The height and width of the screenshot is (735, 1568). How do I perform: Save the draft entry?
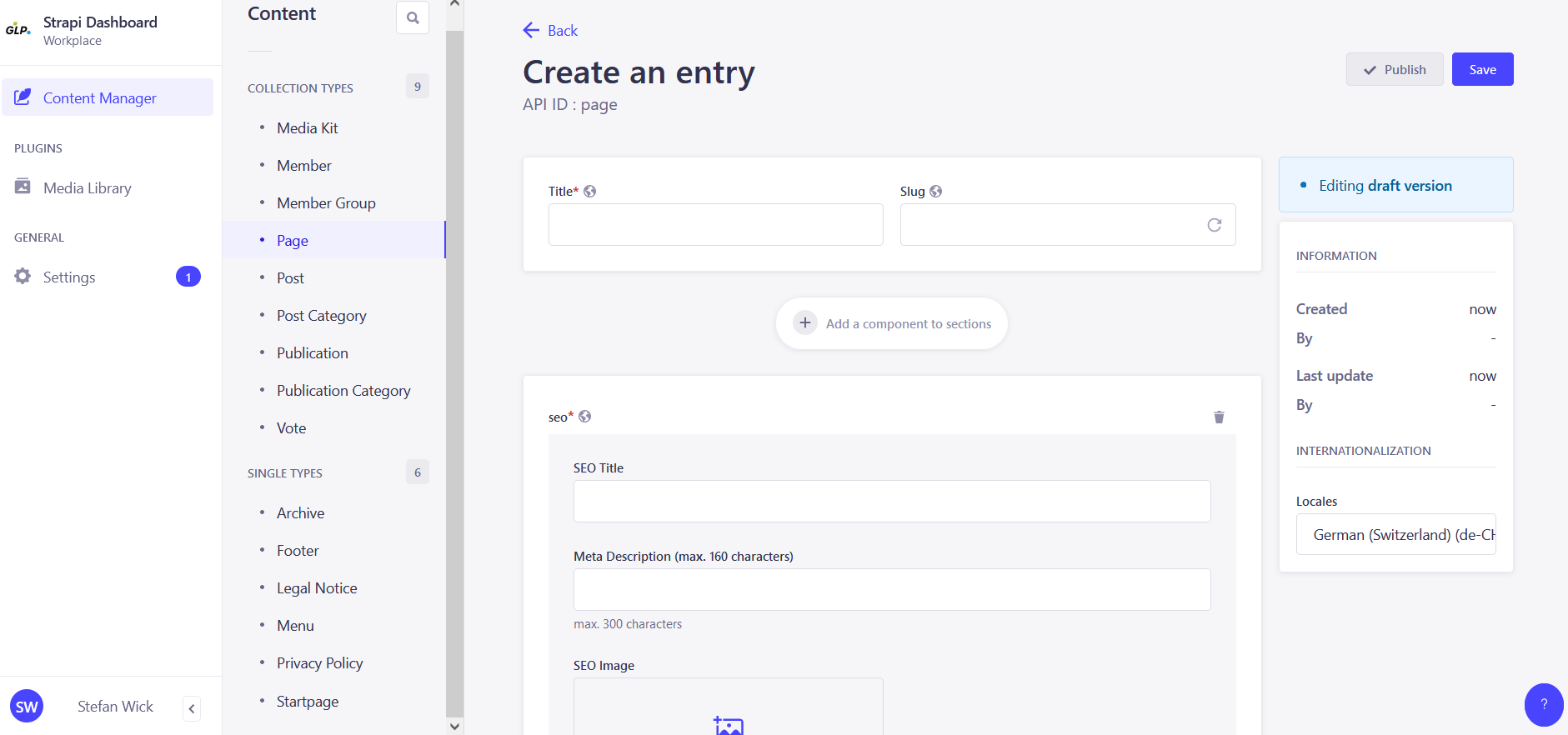pyautogui.click(x=1482, y=69)
